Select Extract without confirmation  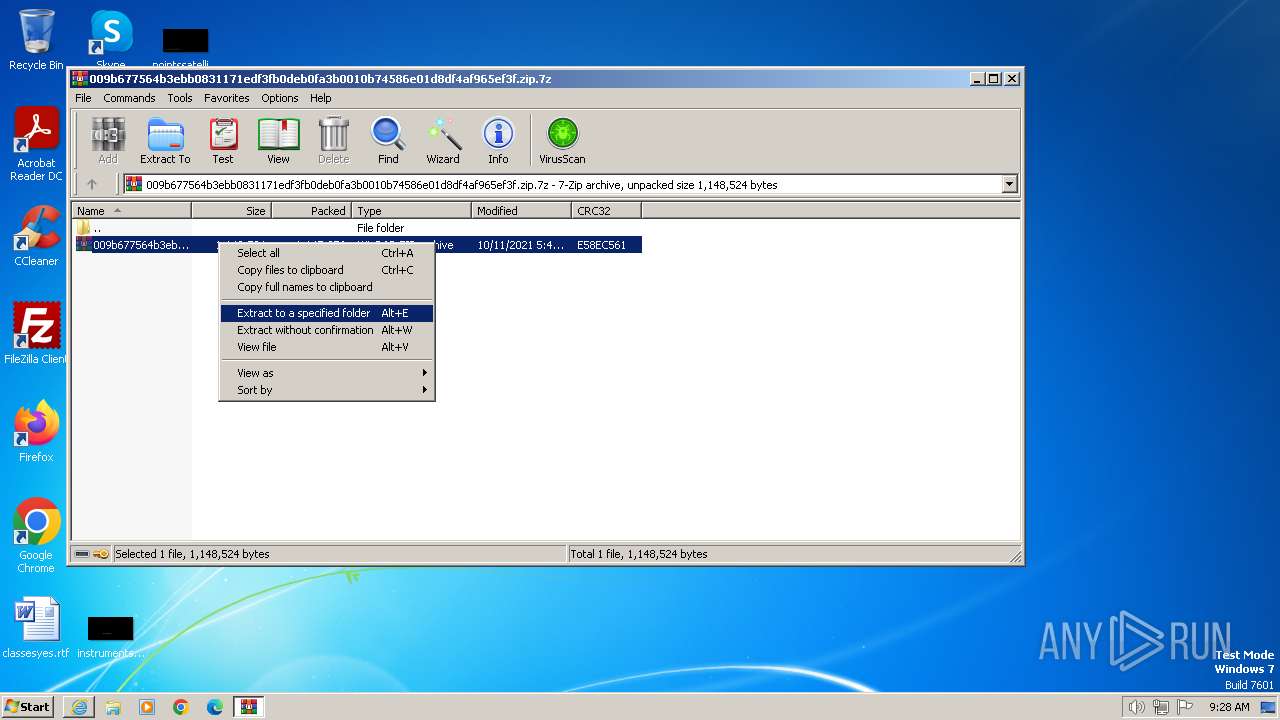point(327,330)
